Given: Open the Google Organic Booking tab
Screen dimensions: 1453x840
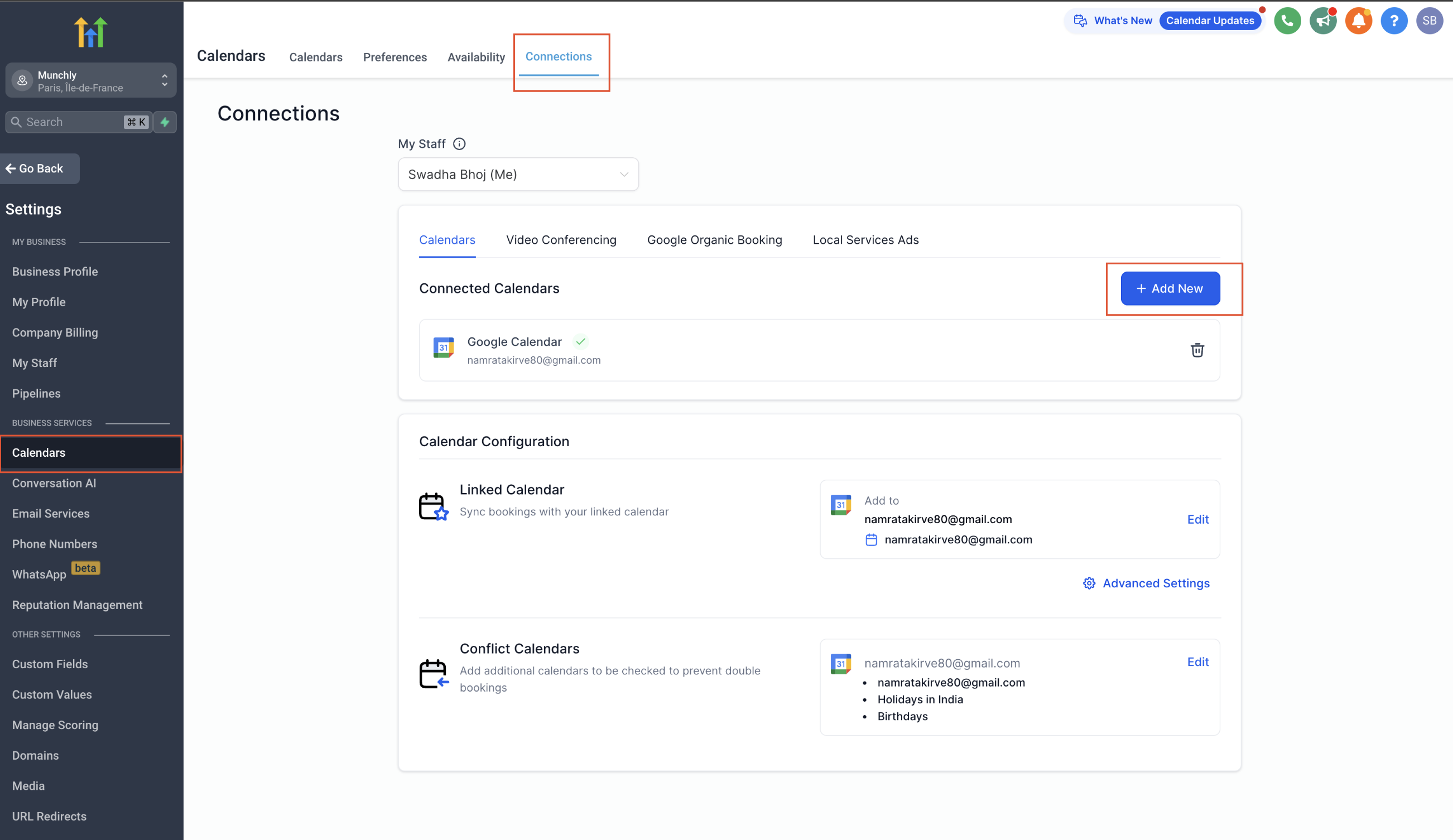Looking at the screenshot, I should point(714,240).
